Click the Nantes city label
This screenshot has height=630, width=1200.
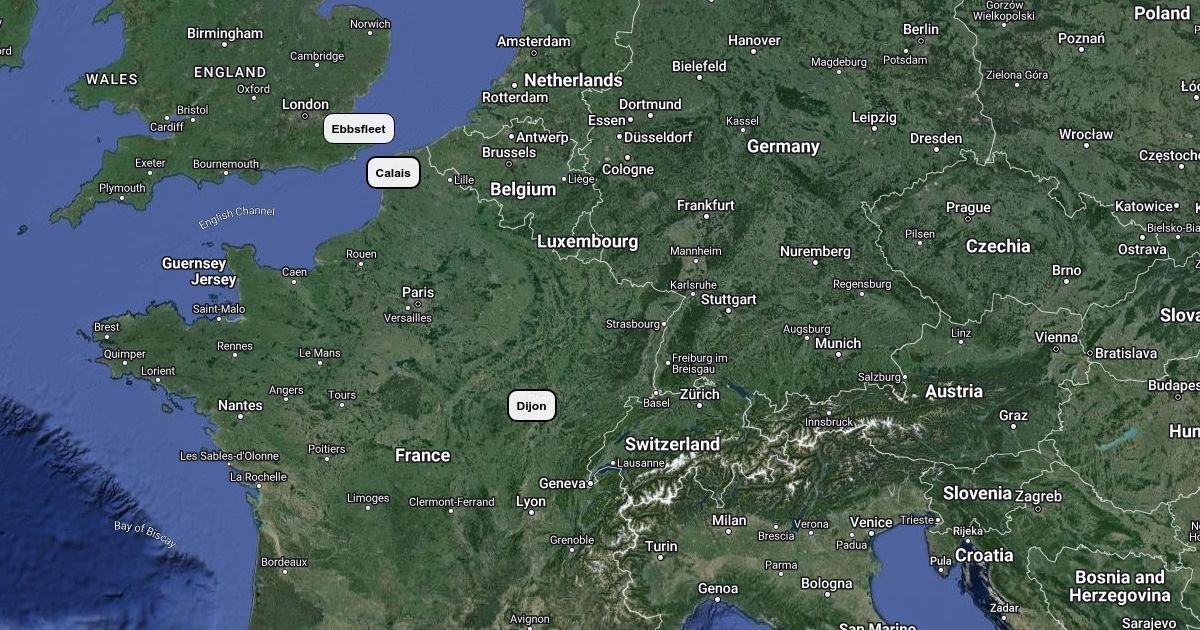click(240, 405)
